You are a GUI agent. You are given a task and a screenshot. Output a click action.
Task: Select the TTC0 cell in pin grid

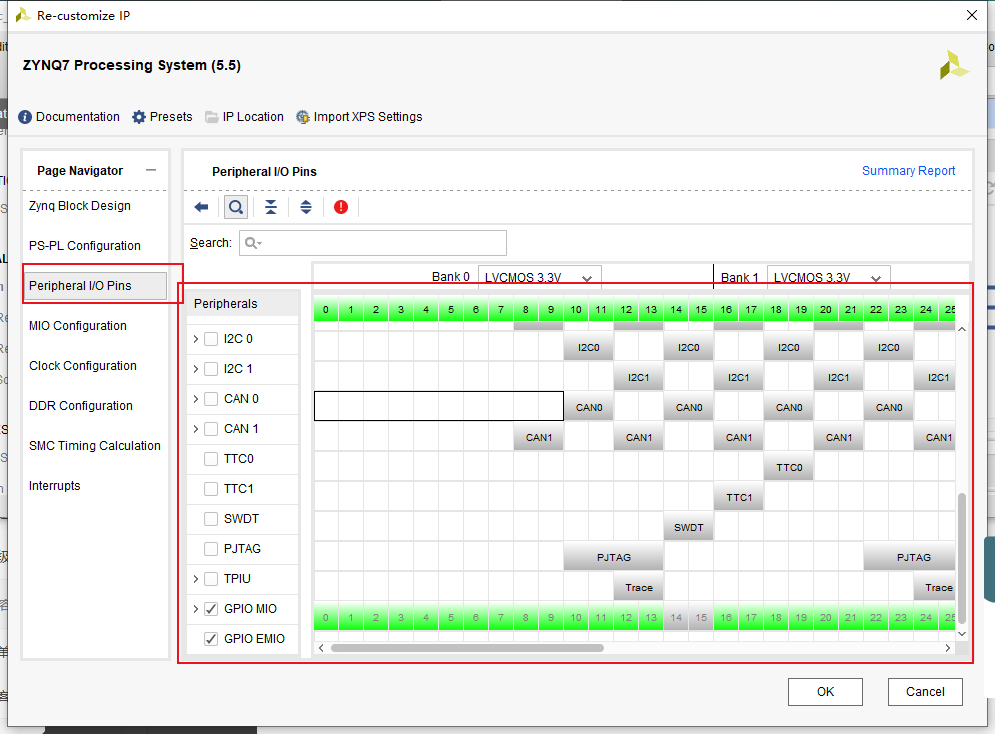(789, 468)
